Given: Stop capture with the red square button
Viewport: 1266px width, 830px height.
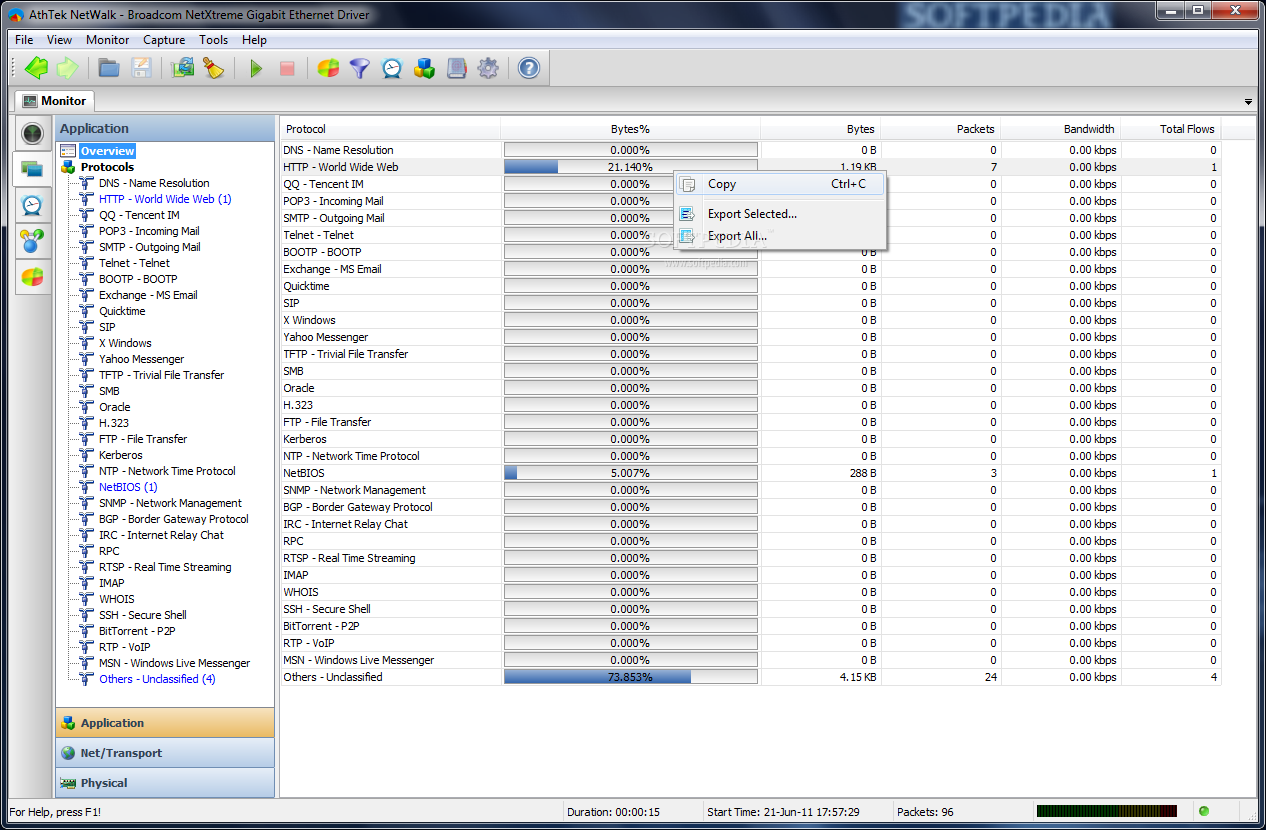Looking at the screenshot, I should tap(287, 69).
